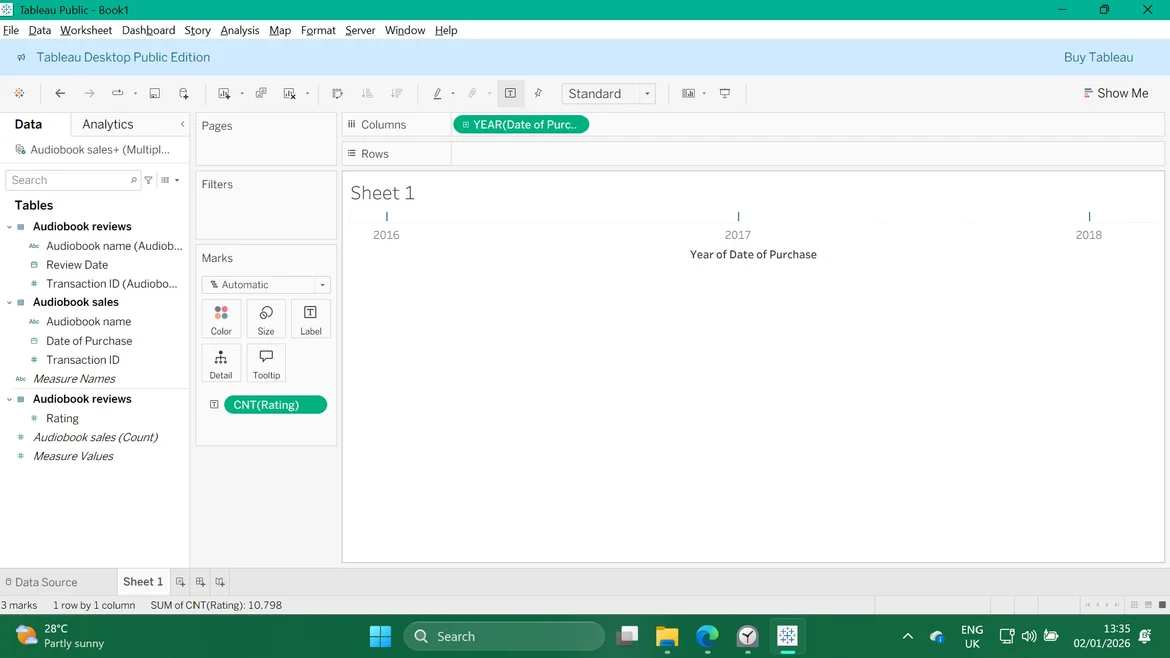This screenshot has width=1170, height=658.
Task: Click the Swap Rows and Columns icon
Action: [x=337, y=93]
